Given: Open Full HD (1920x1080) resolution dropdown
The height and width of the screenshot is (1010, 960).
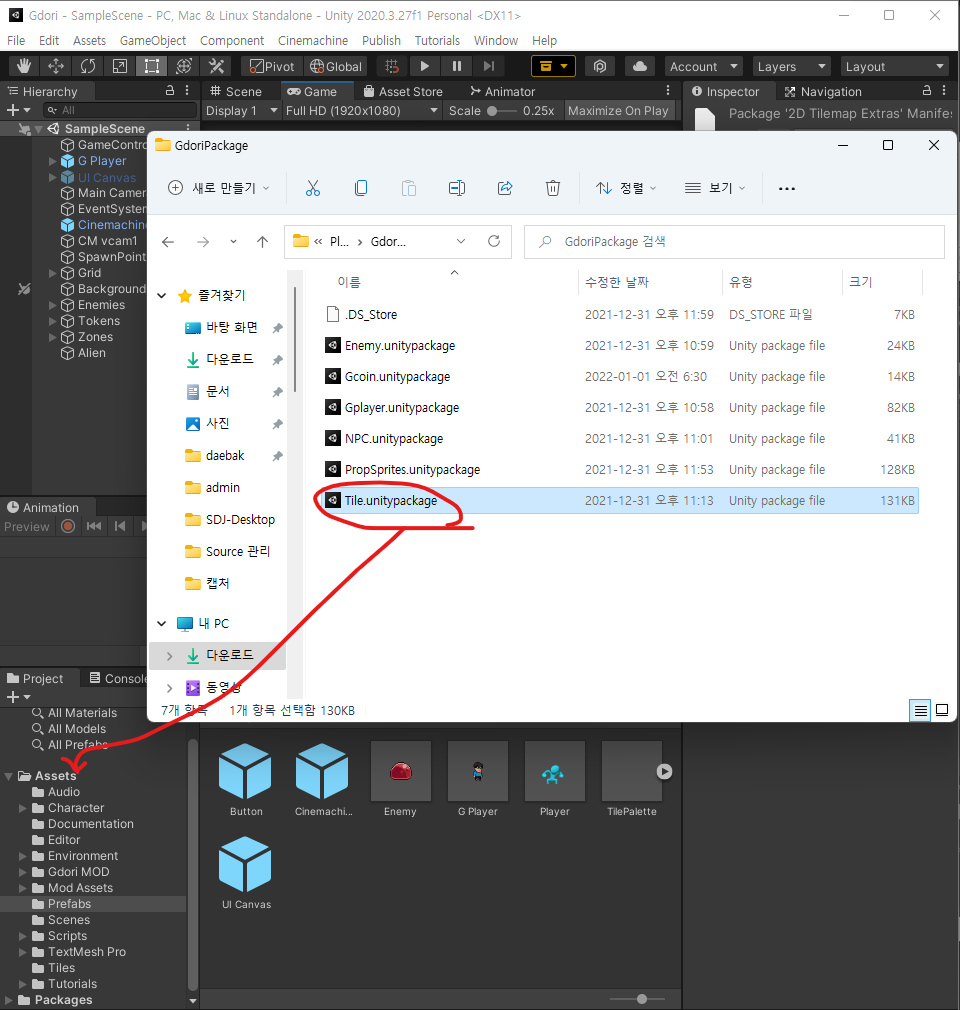Looking at the screenshot, I should pyautogui.click(x=361, y=111).
